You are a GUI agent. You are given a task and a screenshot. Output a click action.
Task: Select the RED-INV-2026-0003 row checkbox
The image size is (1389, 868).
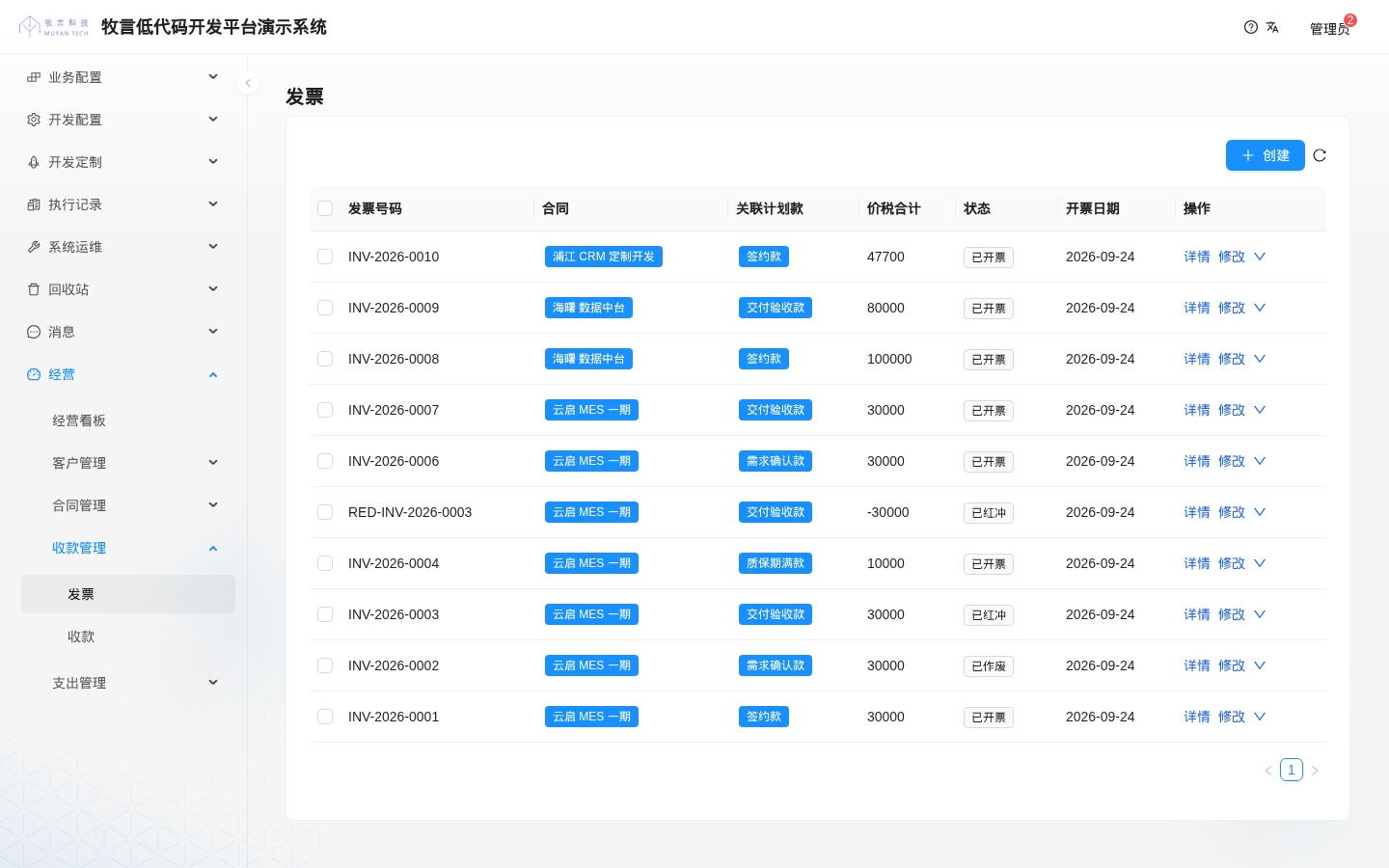pyautogui.click(x=325, y=512)
